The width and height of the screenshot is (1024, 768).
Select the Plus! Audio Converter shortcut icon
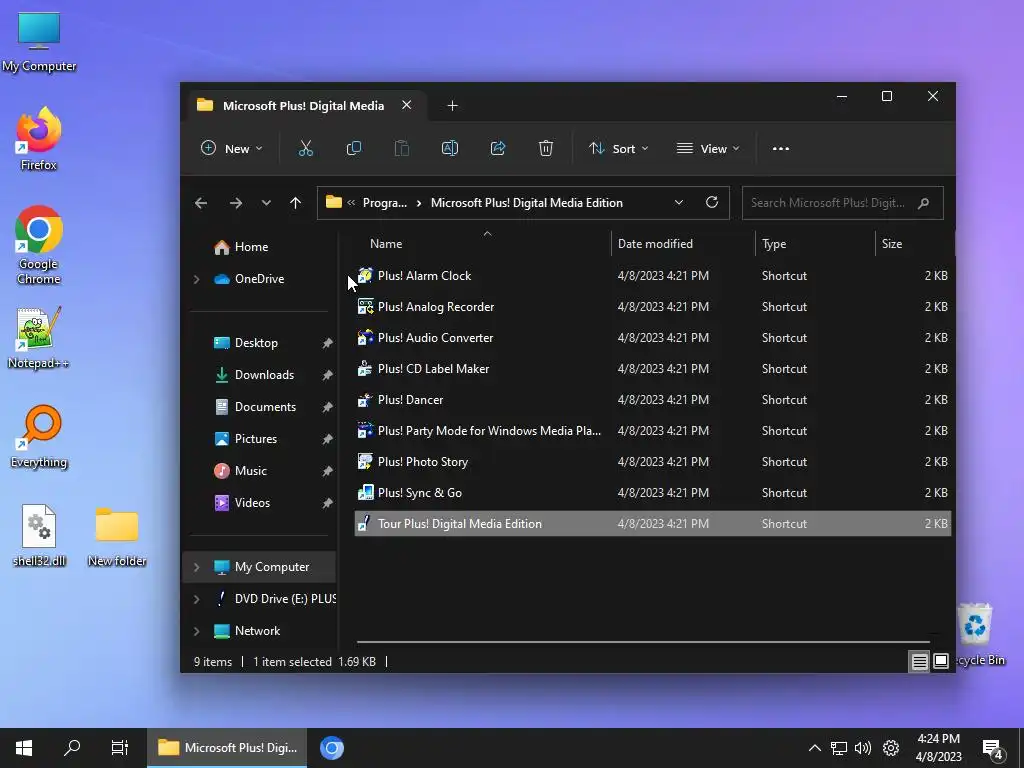(x=365, y=338)
